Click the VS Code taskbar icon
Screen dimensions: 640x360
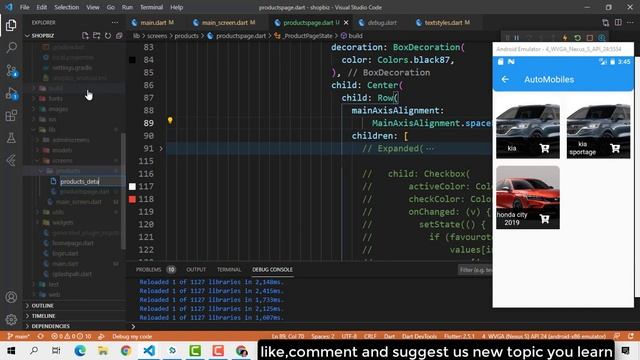pos(149,351)
